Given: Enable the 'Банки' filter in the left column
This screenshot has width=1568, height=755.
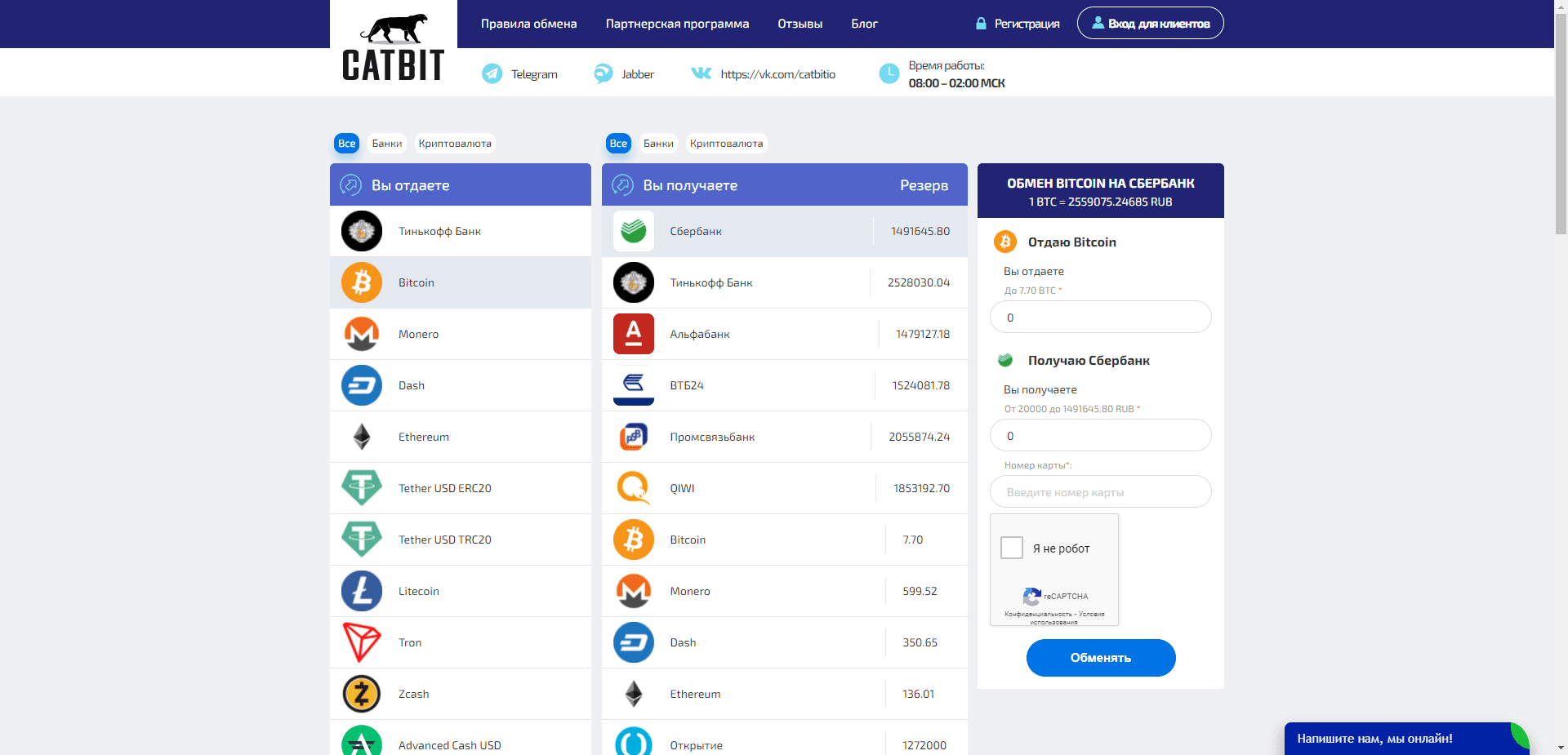Looking at the screenshot, I should pyautogui.click(x=386, y=143).
